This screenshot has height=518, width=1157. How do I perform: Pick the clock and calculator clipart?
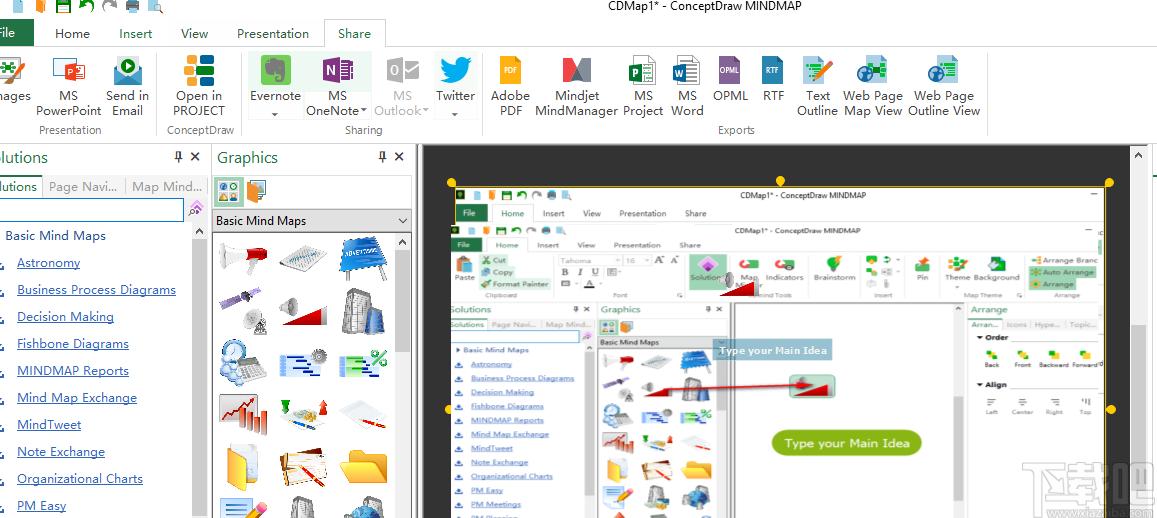click(243, 363)
